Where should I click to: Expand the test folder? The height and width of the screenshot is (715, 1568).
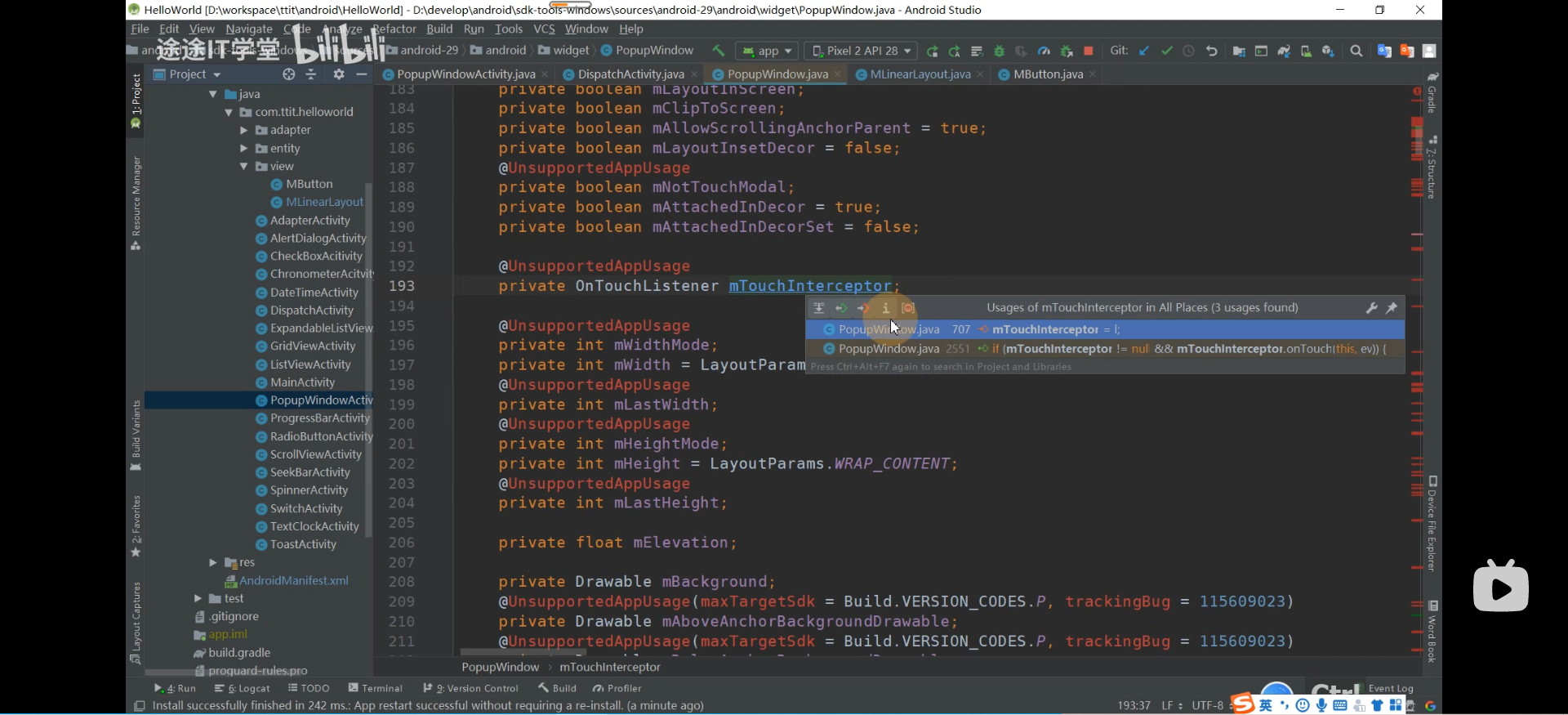click(x=198, y=598)
